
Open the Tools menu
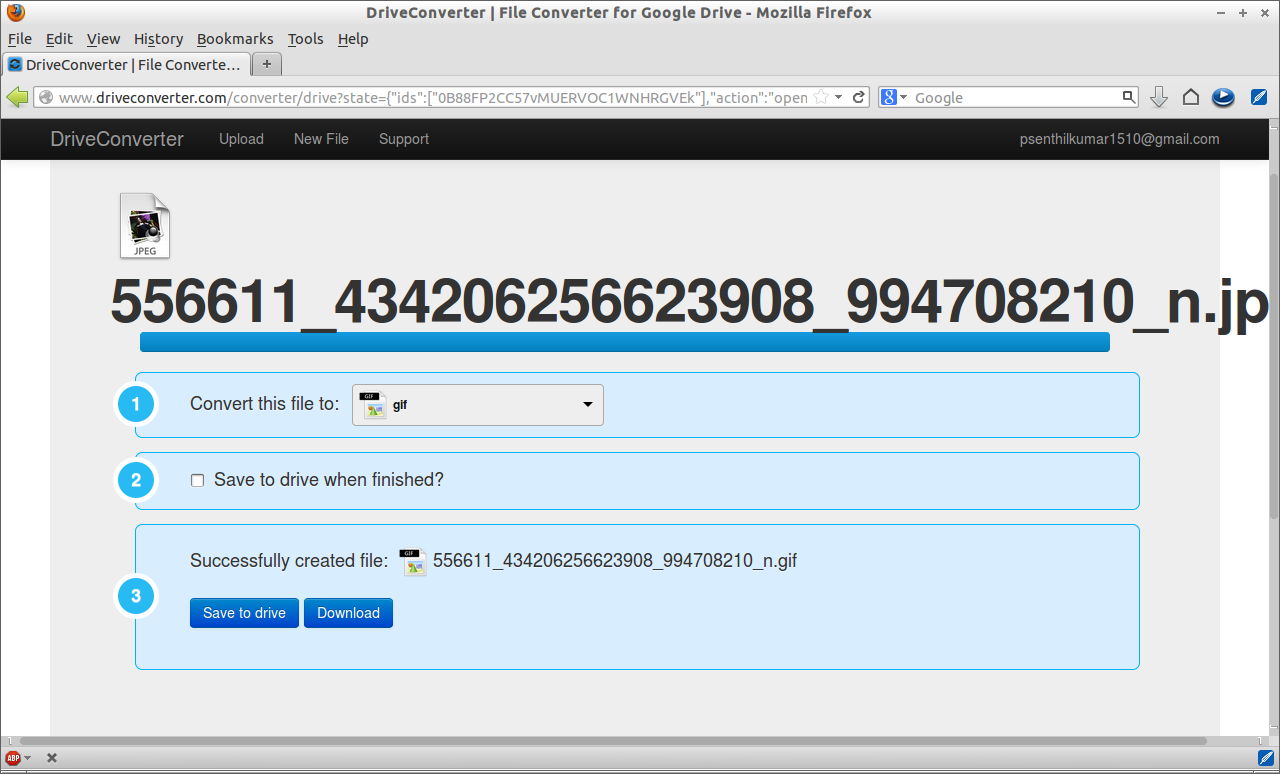pyautogui.click(x=305, y=39)
